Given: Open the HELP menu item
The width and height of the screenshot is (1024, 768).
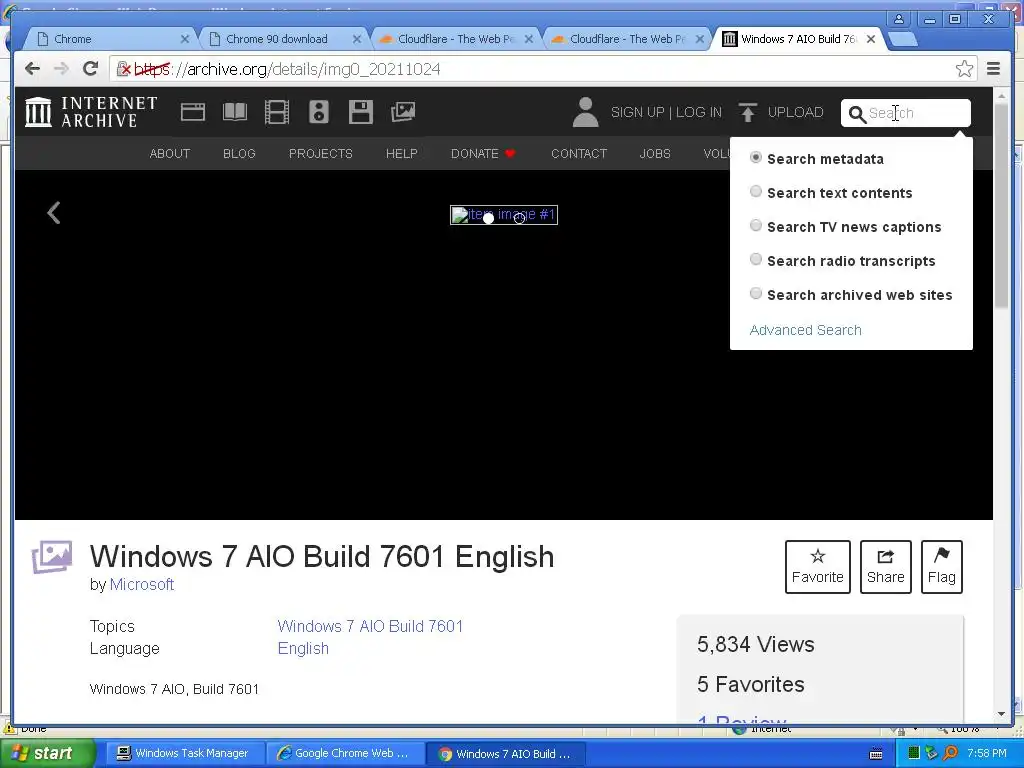Looking at the screenshot, I should (402, 153).
